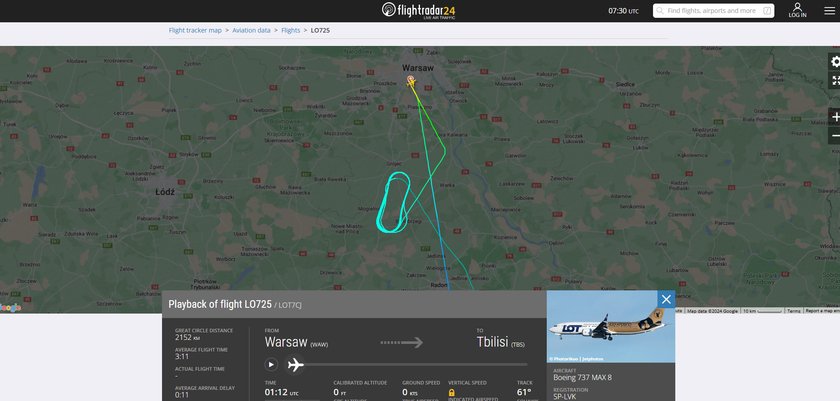Image resolution: width=840 pixels, height=401 pixels.
Task: Select the aircraft marker over Warsaw
Action: [411, 81]
